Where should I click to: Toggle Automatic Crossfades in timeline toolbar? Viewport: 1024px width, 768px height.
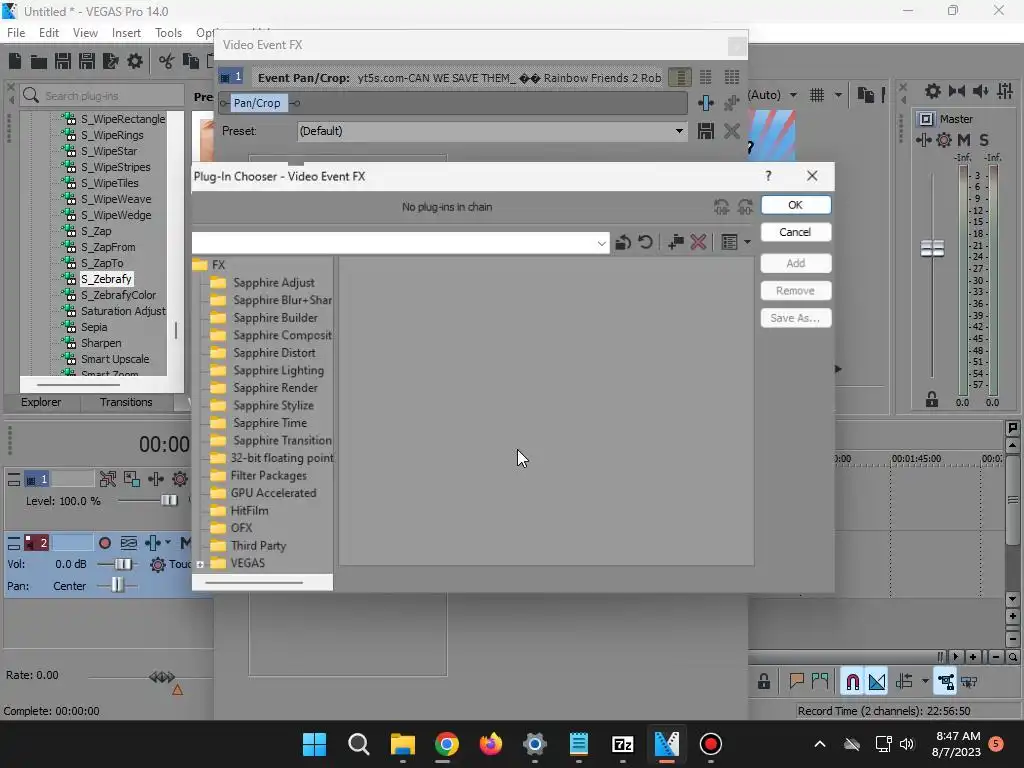coord(877,682)
